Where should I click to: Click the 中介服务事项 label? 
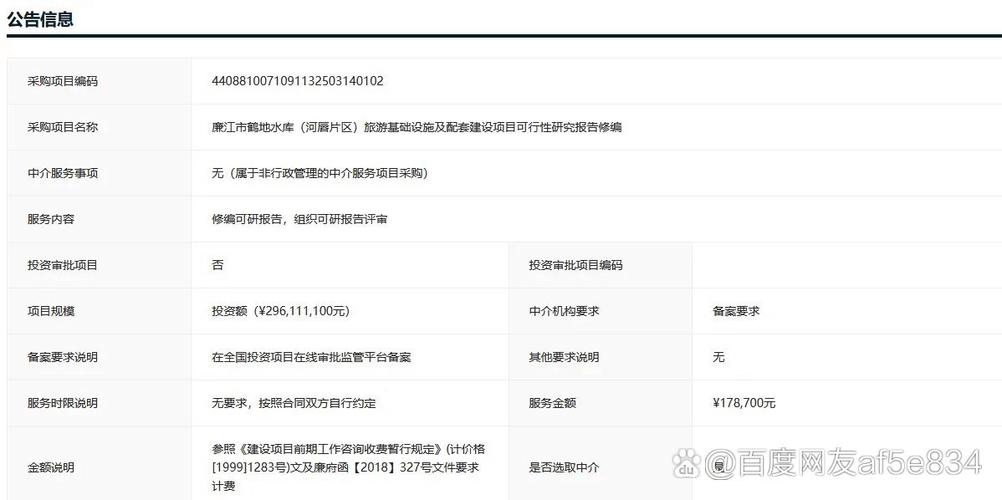[62, 173]
